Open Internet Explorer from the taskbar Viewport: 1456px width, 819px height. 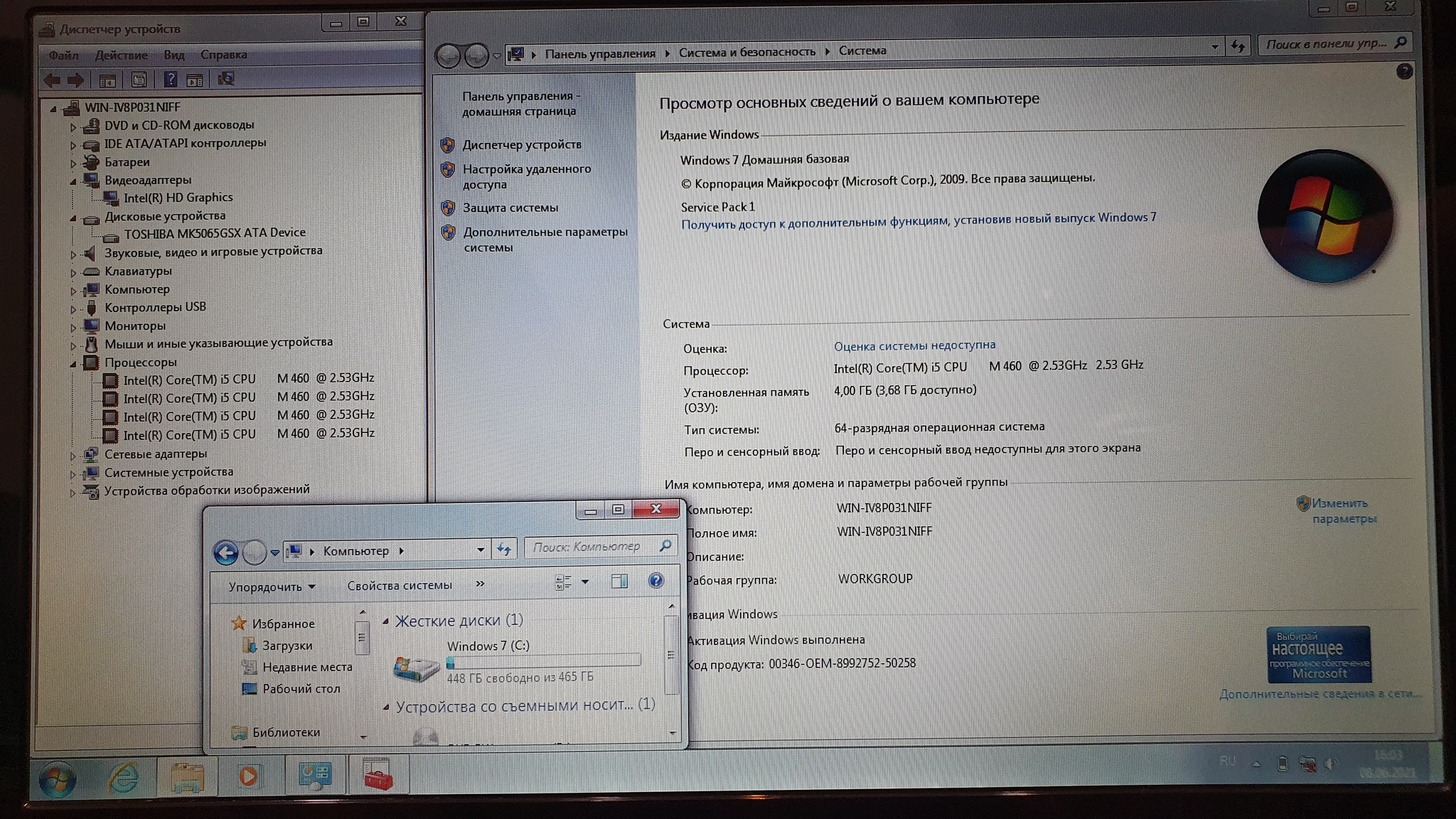click(123, 777)
